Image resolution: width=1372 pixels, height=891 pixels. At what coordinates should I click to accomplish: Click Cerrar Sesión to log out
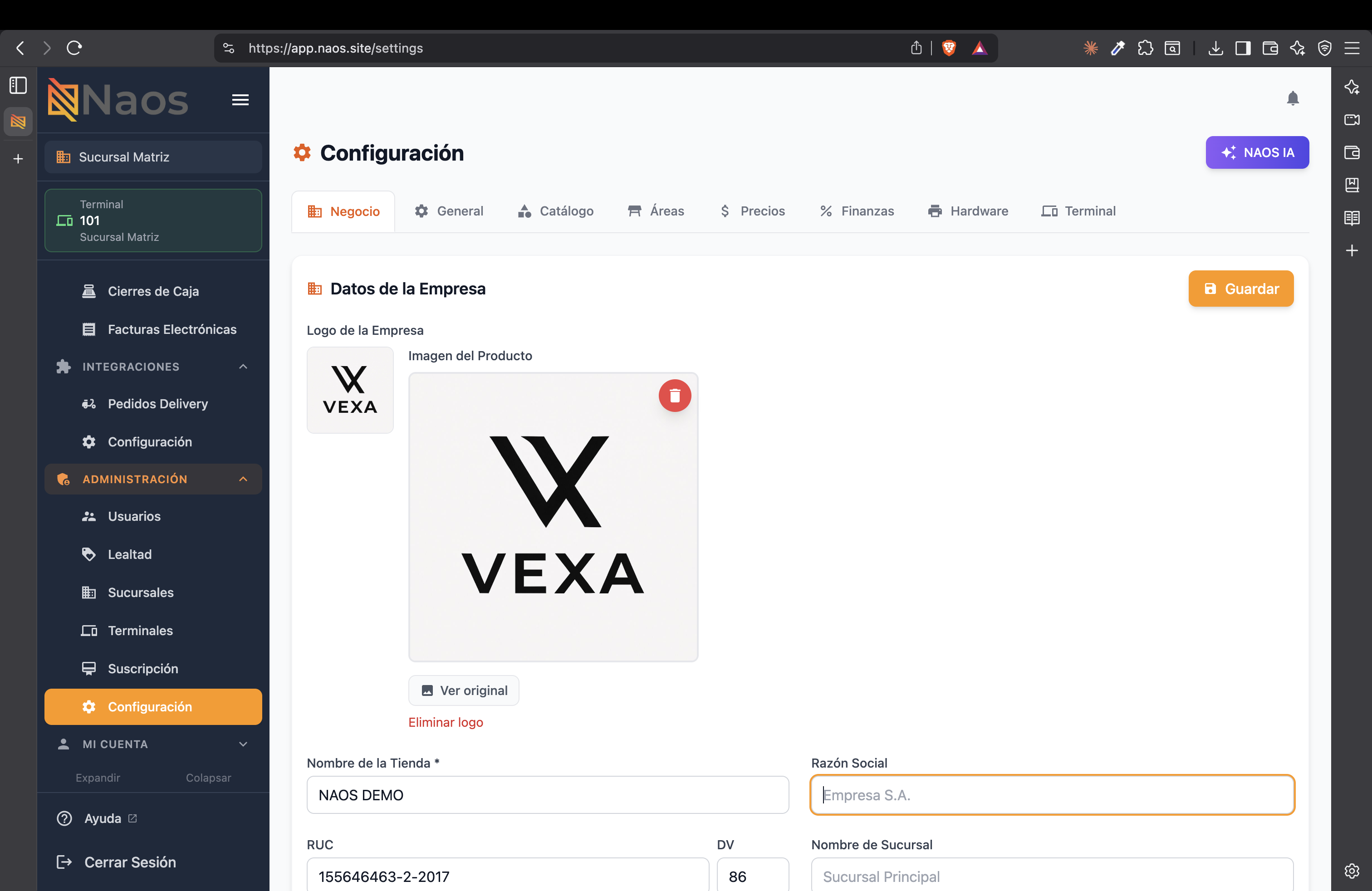[x=116, y=862]
